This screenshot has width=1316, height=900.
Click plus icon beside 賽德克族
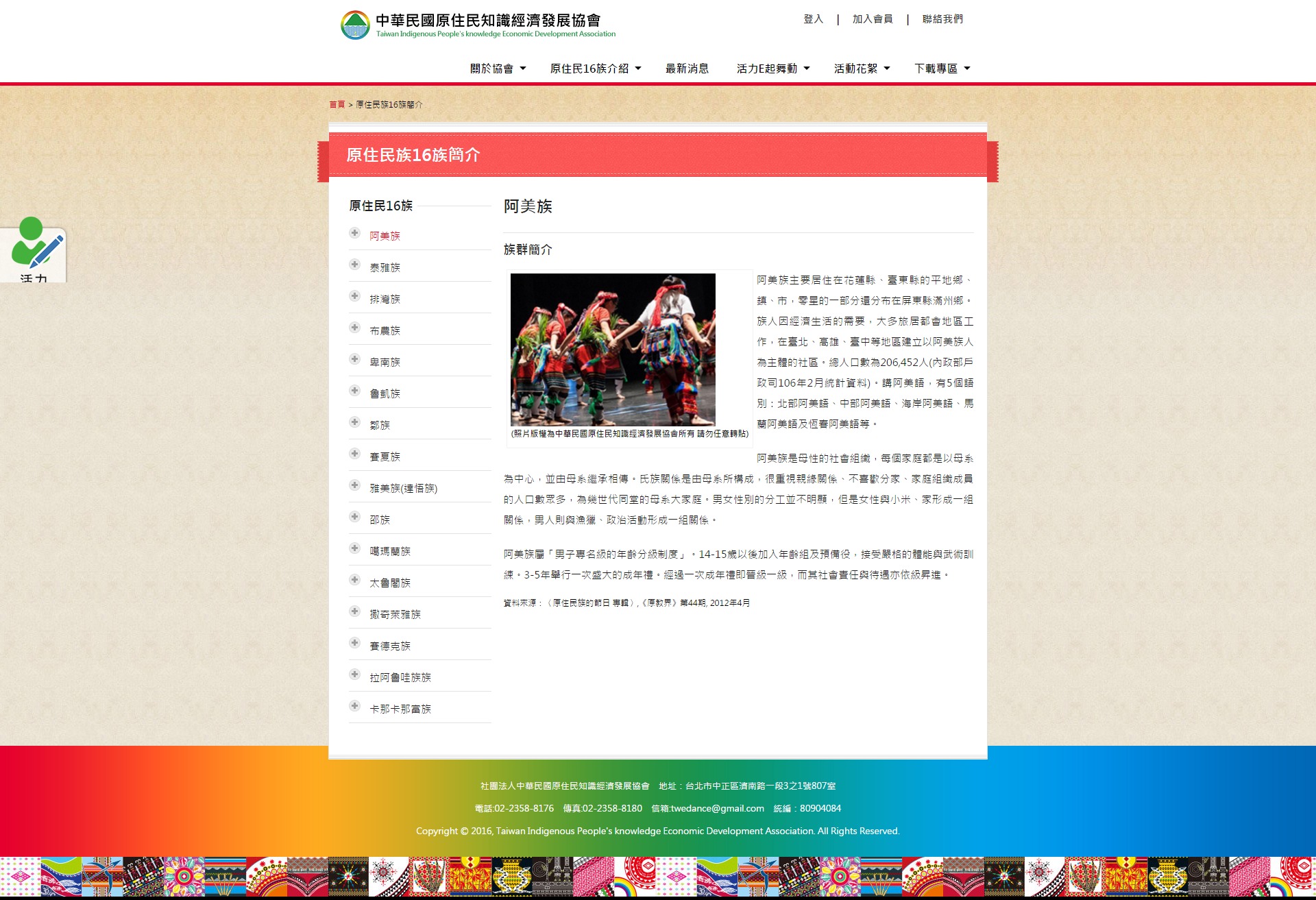[354, 643]
